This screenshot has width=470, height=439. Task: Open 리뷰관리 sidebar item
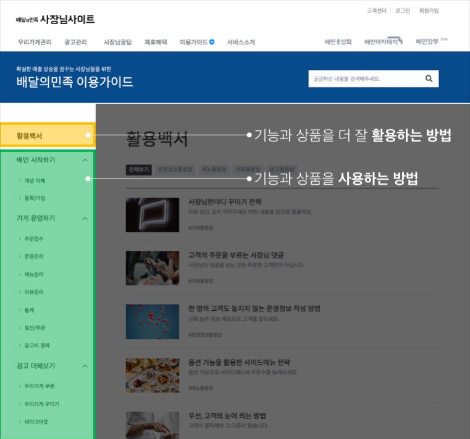[34, 292]
